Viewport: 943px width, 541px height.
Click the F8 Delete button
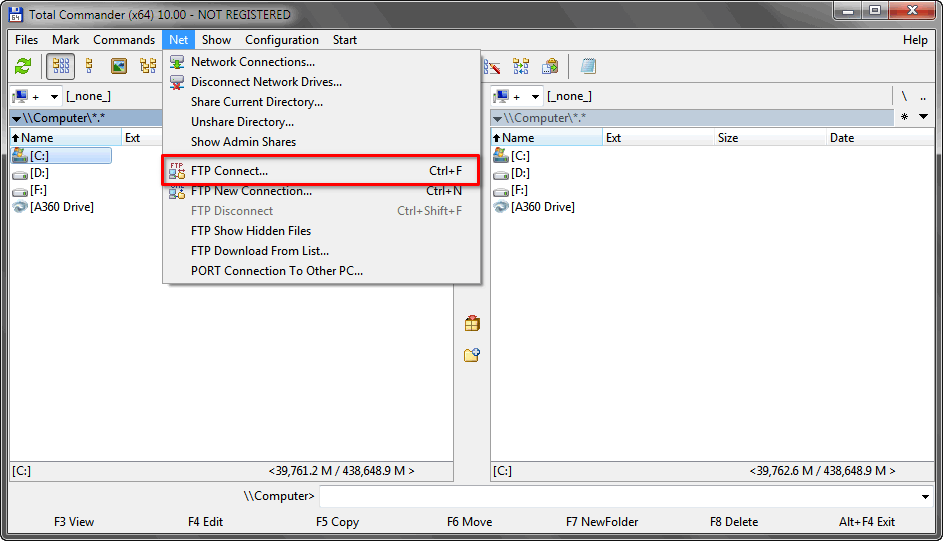tap(734, 522)
